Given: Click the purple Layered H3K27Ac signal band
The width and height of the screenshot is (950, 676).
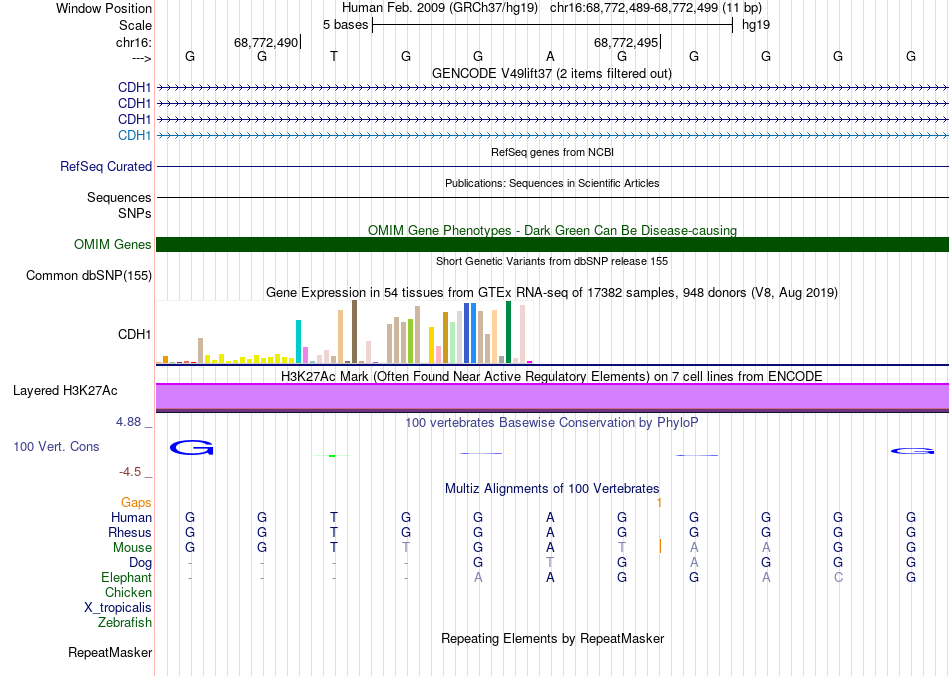Looking at the screenshot, I should (x=552, y=397).
